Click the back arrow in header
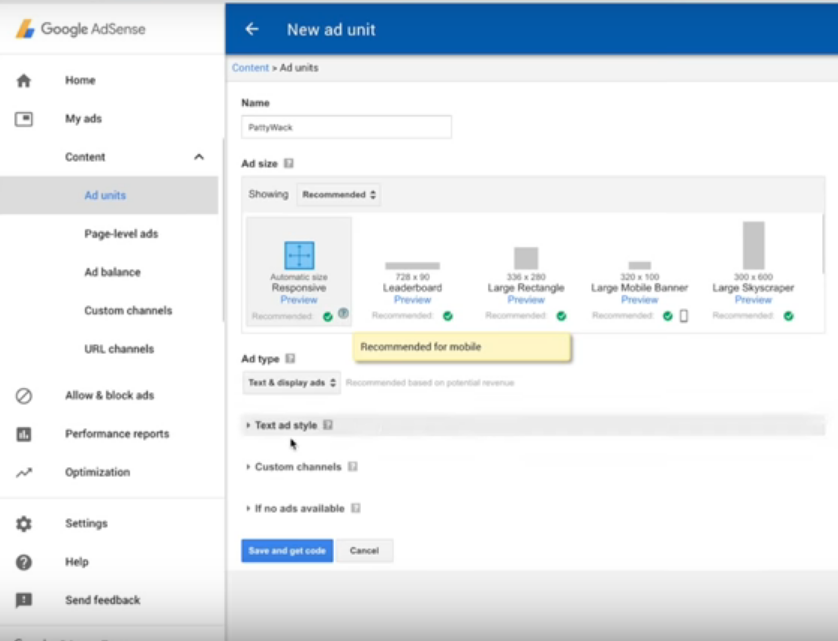The height and width of the screenshot is (641, 838). (252, 29)
